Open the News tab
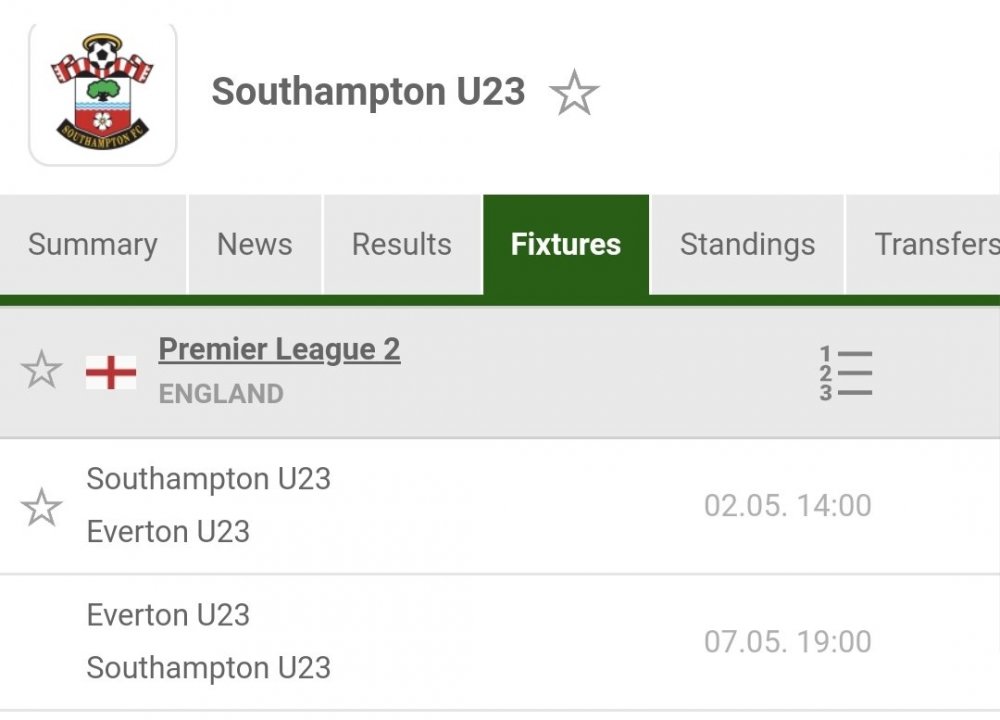 tap(255, 245)
